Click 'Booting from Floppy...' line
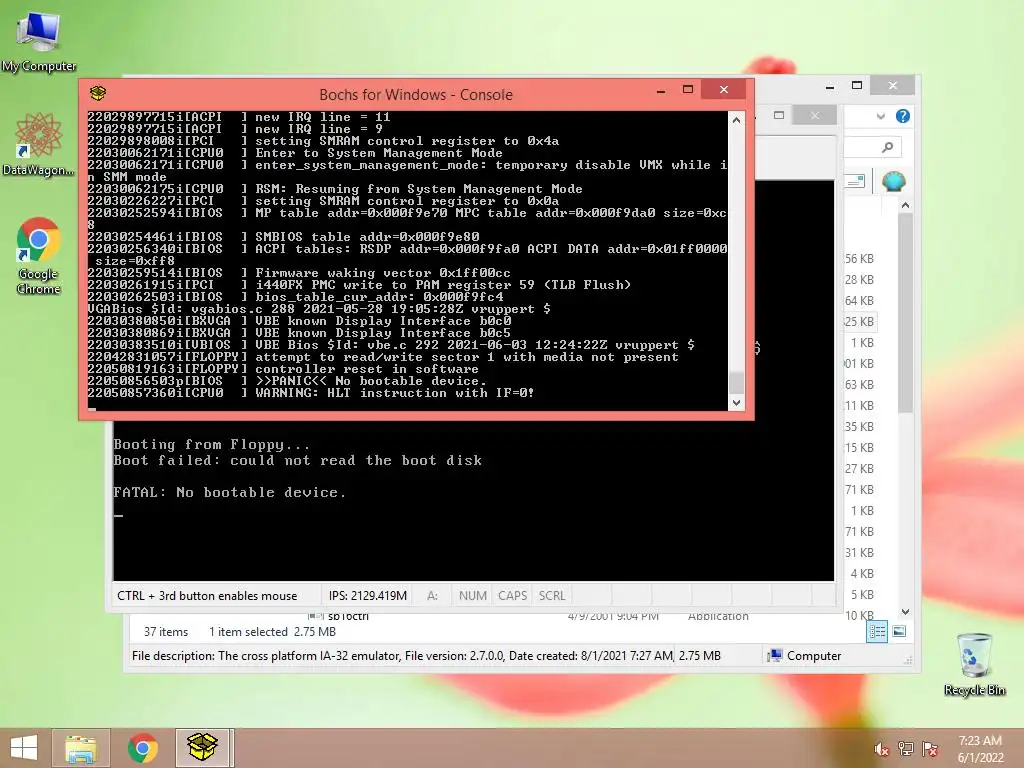1024x768 pixels. click(212, 445)
